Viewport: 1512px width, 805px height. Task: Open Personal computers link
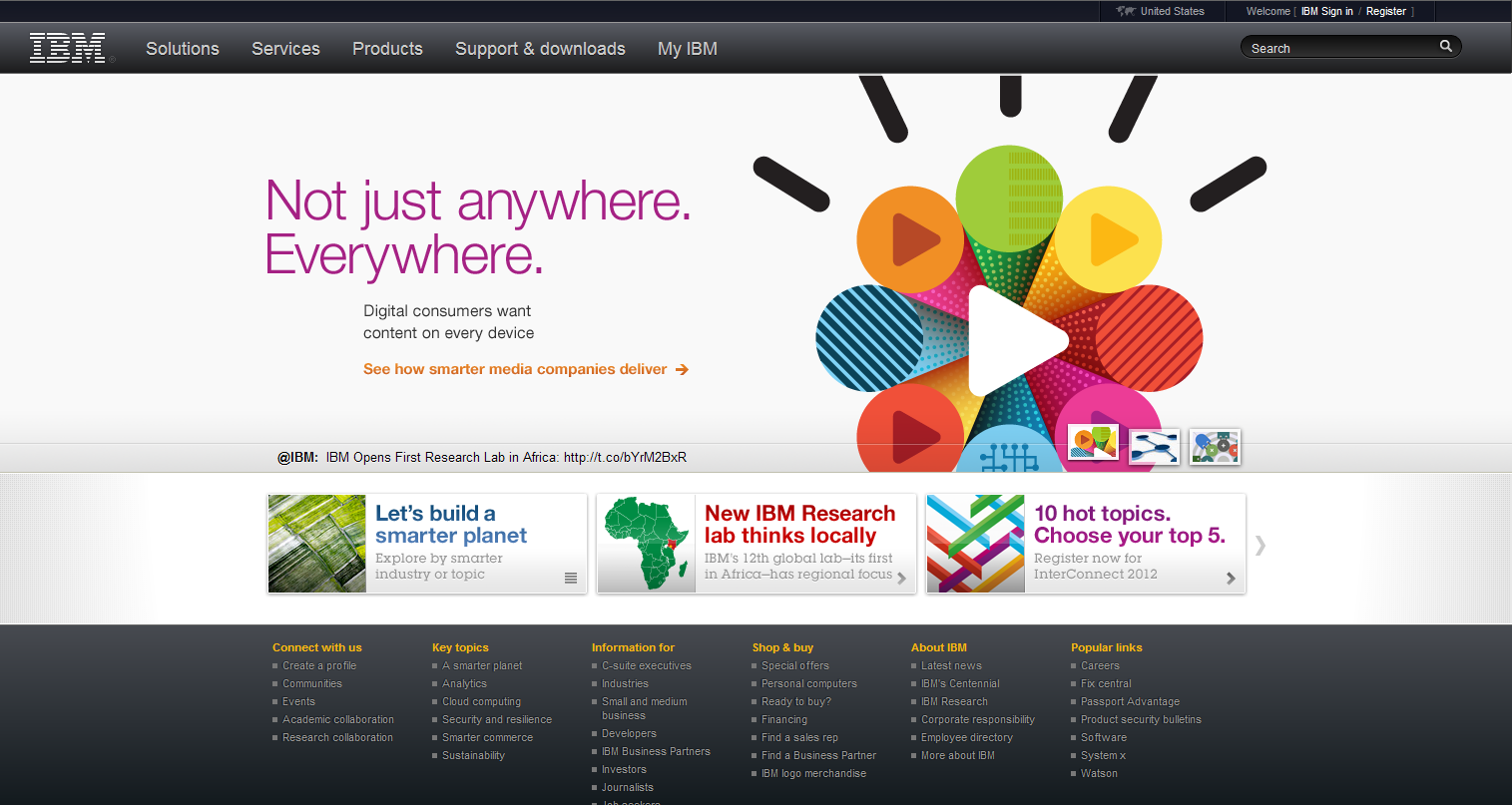809,683
